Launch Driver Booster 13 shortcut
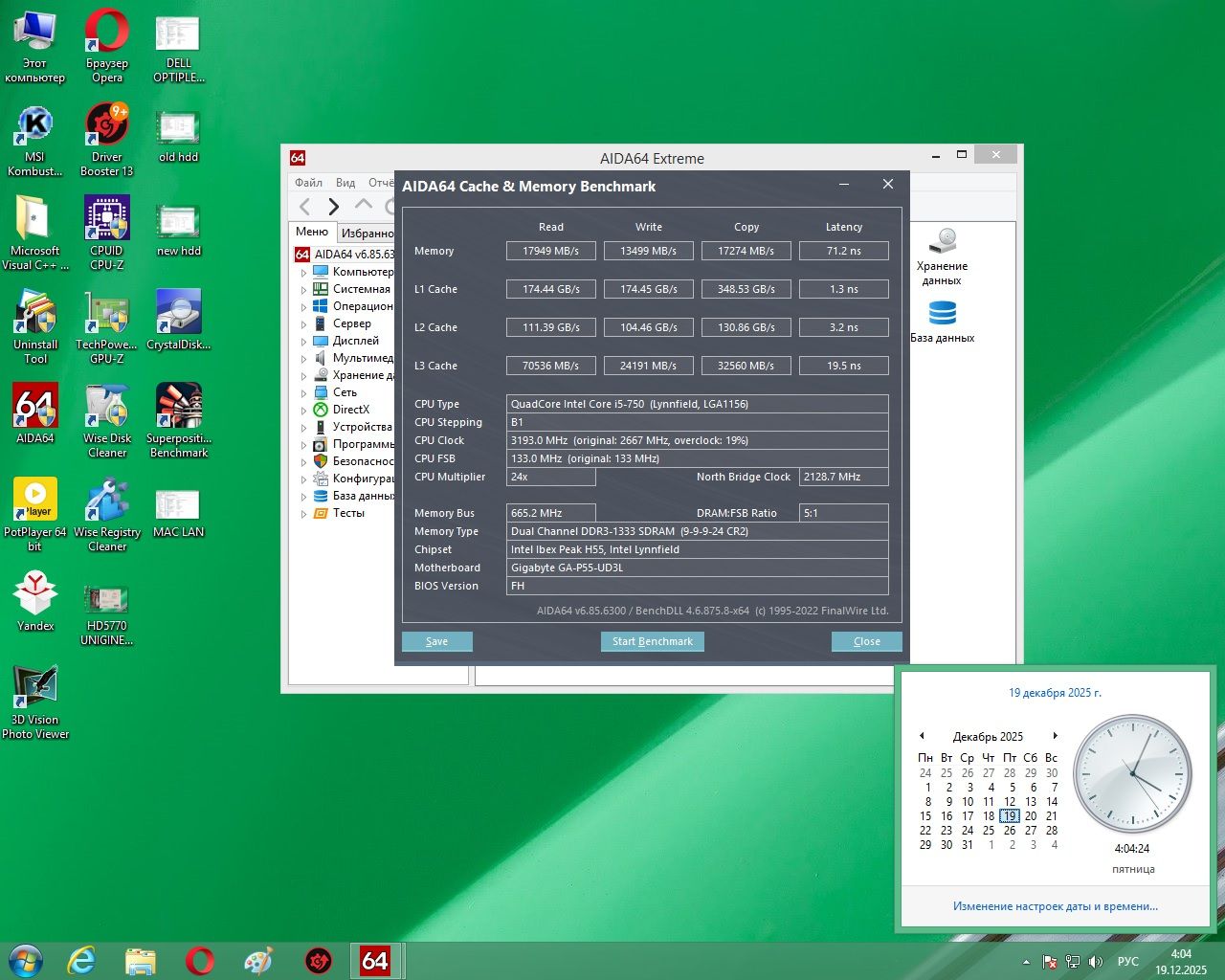The height and width of the screenshot is (980, 1225). pyautogui.click(x=106, y=140)
